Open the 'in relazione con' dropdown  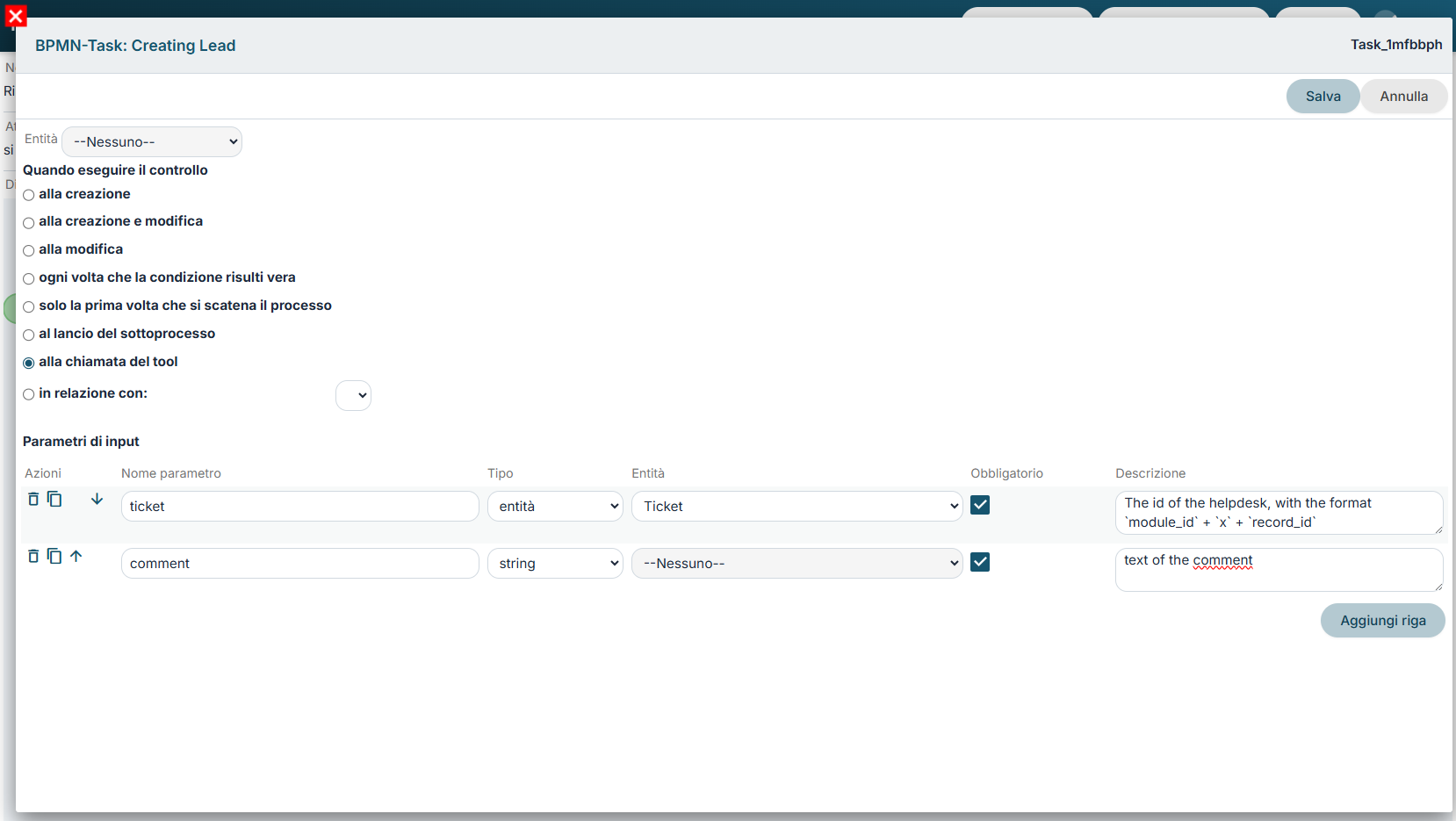(353, 395)
